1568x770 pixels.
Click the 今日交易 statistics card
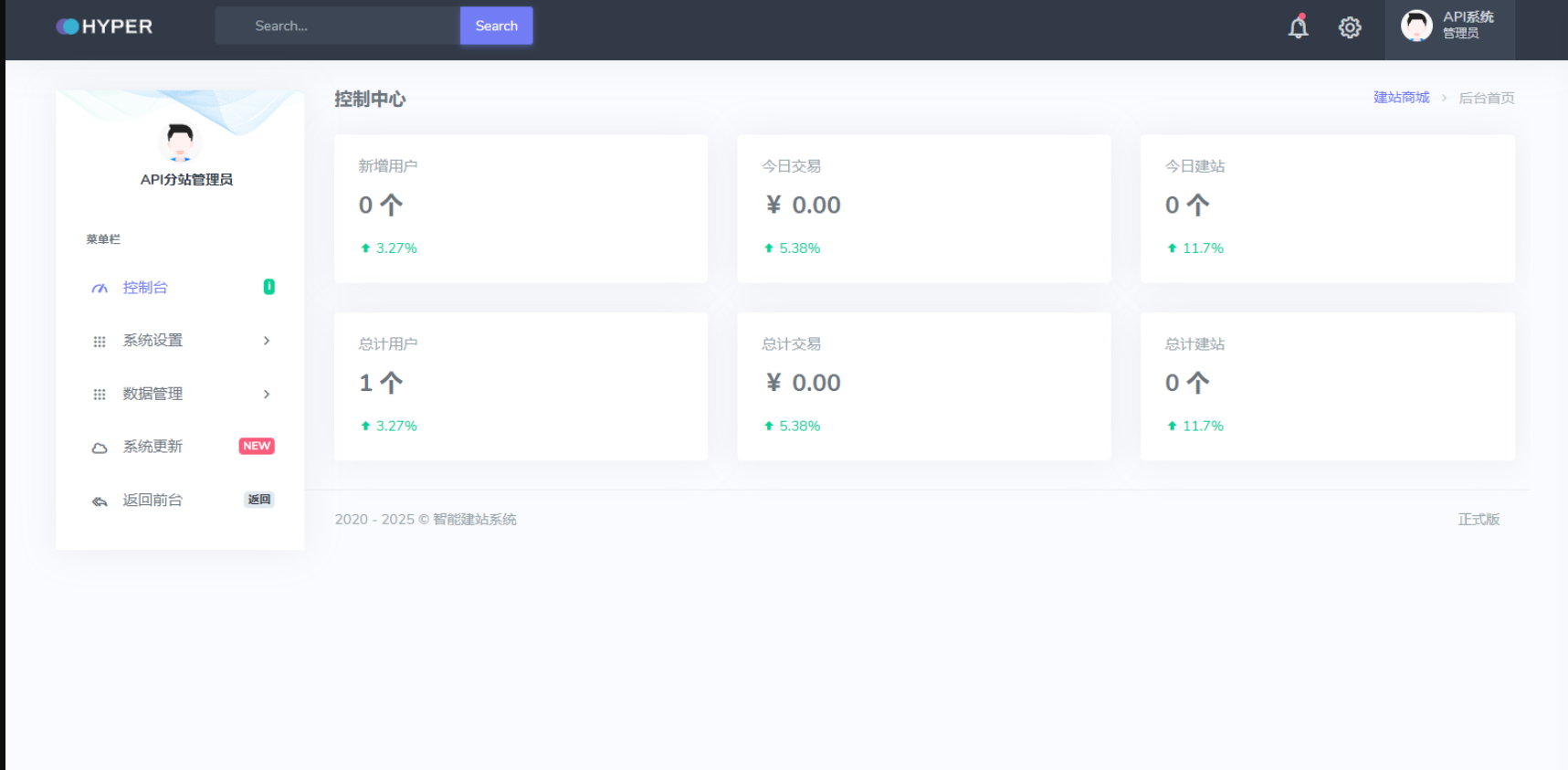923,208
